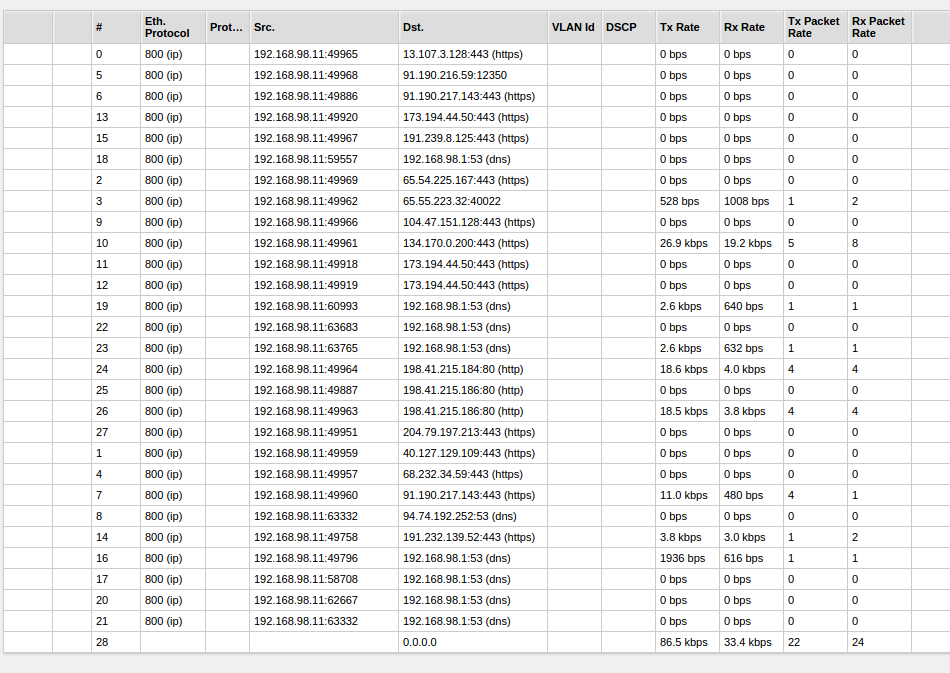Click the Eth. Protocol column header

pyautogui.click(x=173, y=27)
